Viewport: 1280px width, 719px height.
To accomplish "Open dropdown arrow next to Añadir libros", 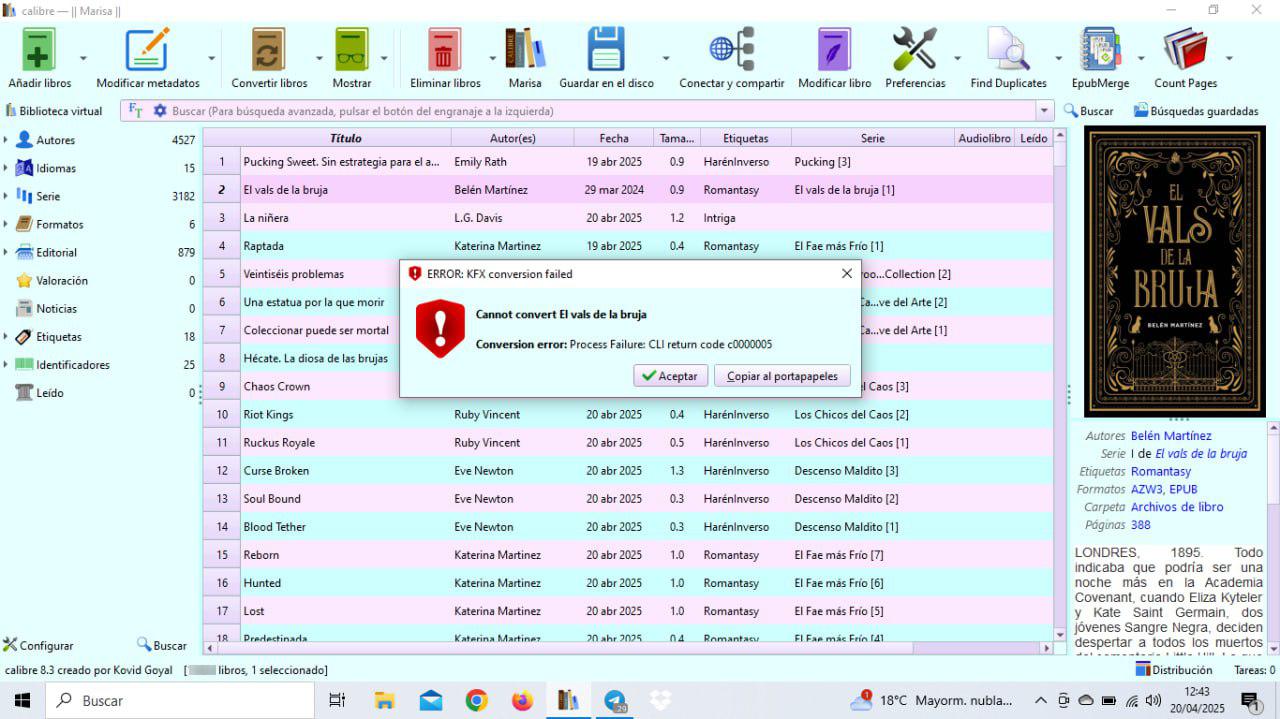I will tap(83, 58).
